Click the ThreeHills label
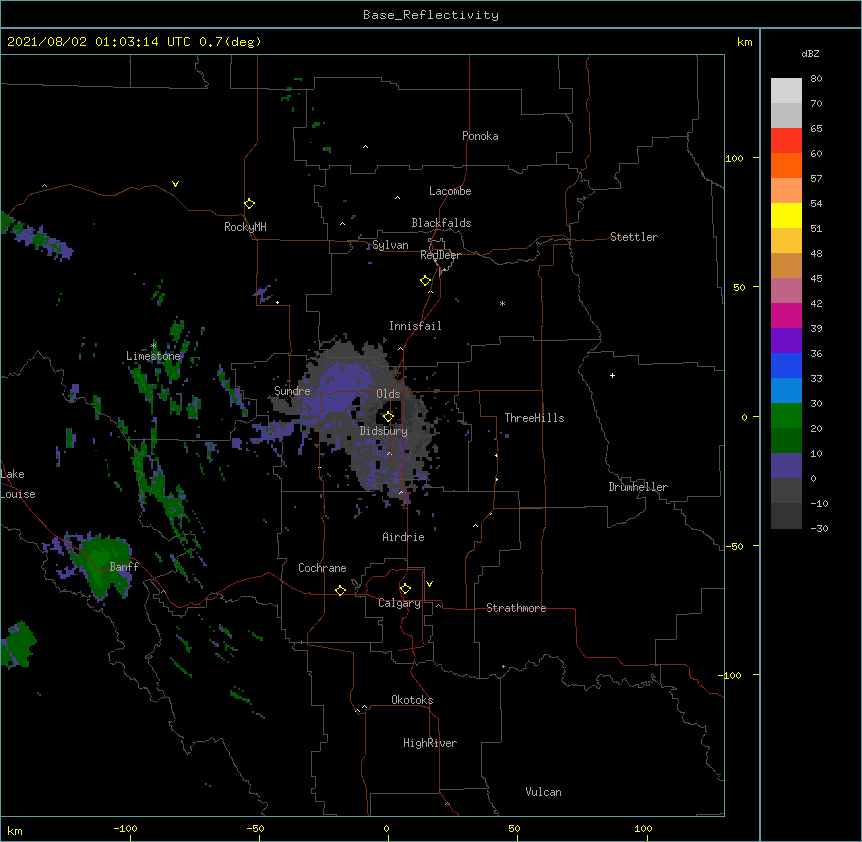Viewport: 862px width, 842px height. [534, 418]
